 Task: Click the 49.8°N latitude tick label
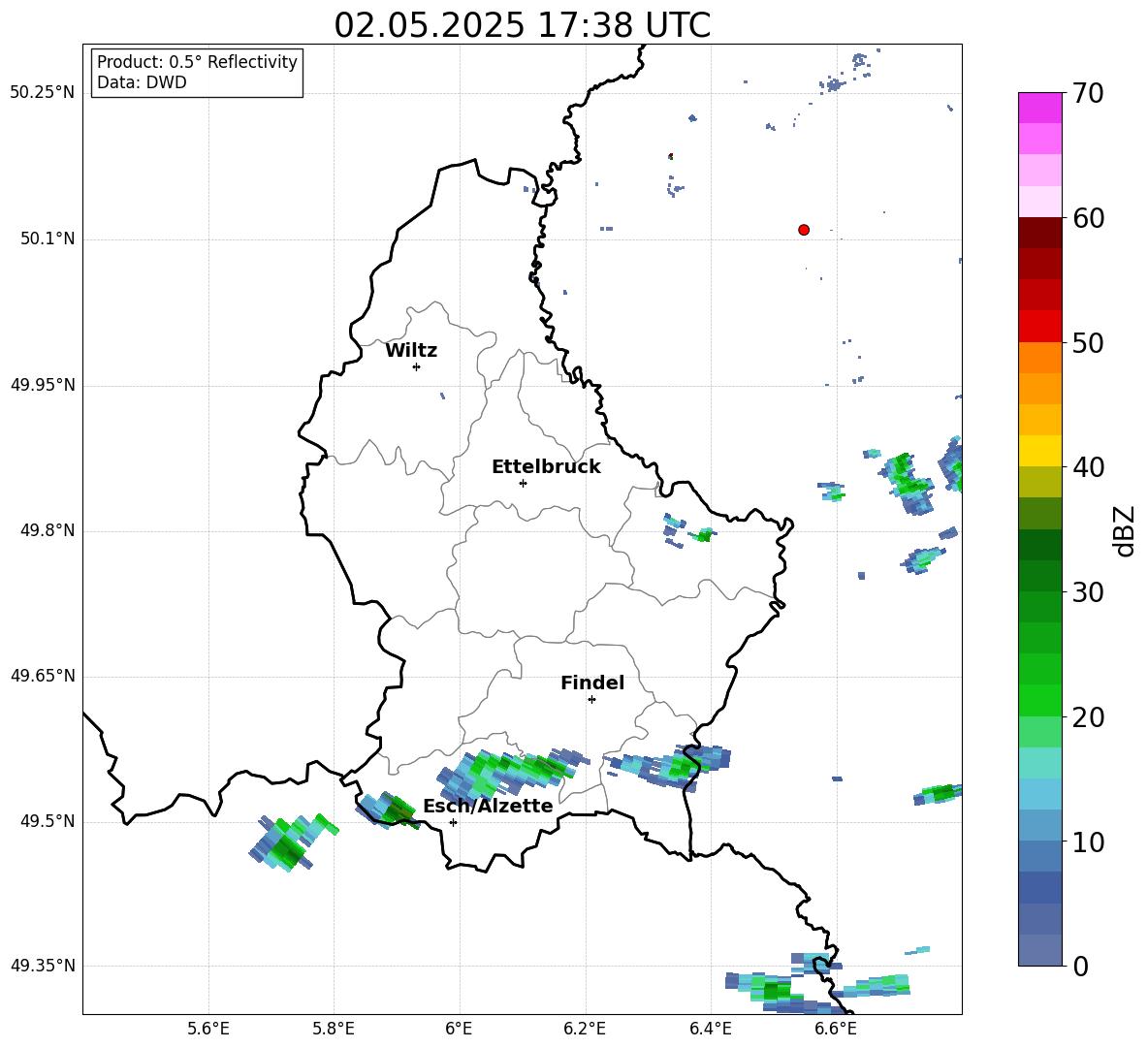47,530
